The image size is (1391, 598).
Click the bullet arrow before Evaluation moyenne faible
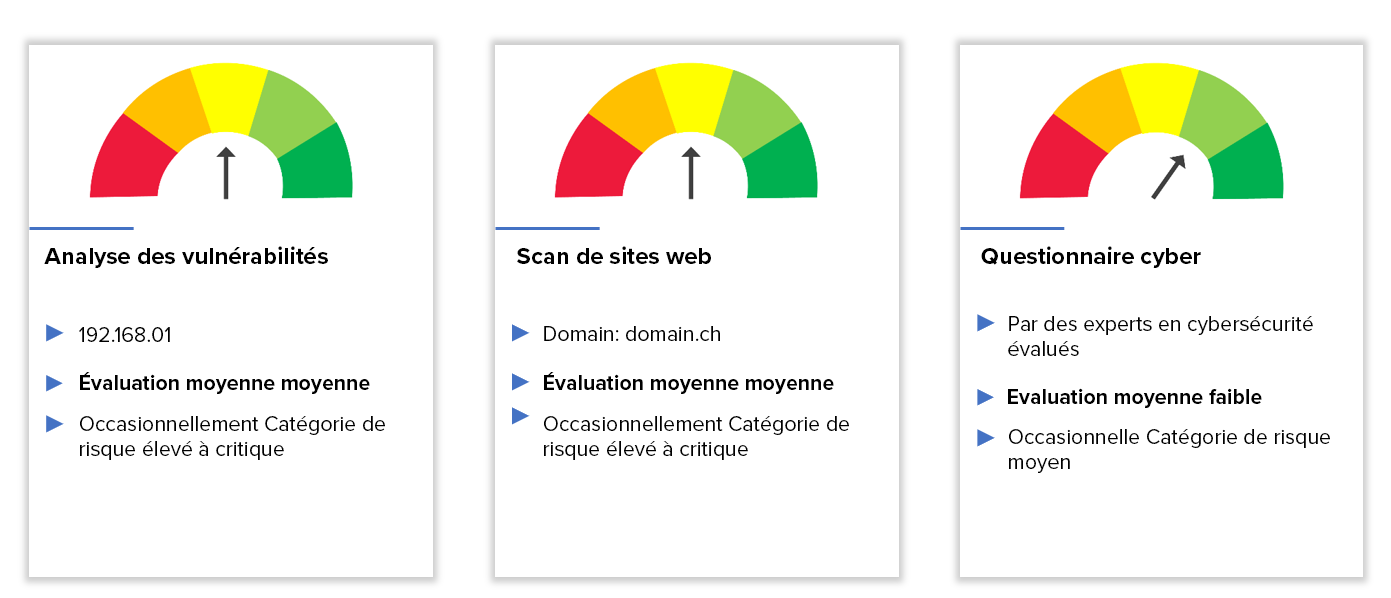point(986,397)
